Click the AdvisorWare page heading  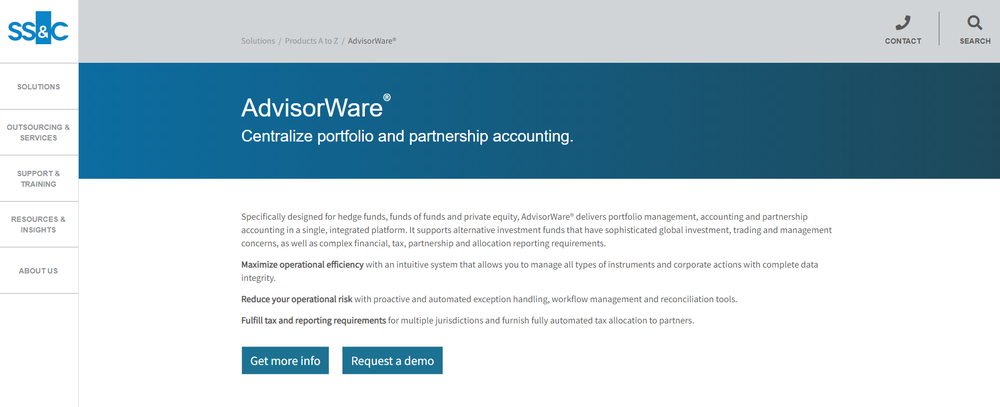316,107
